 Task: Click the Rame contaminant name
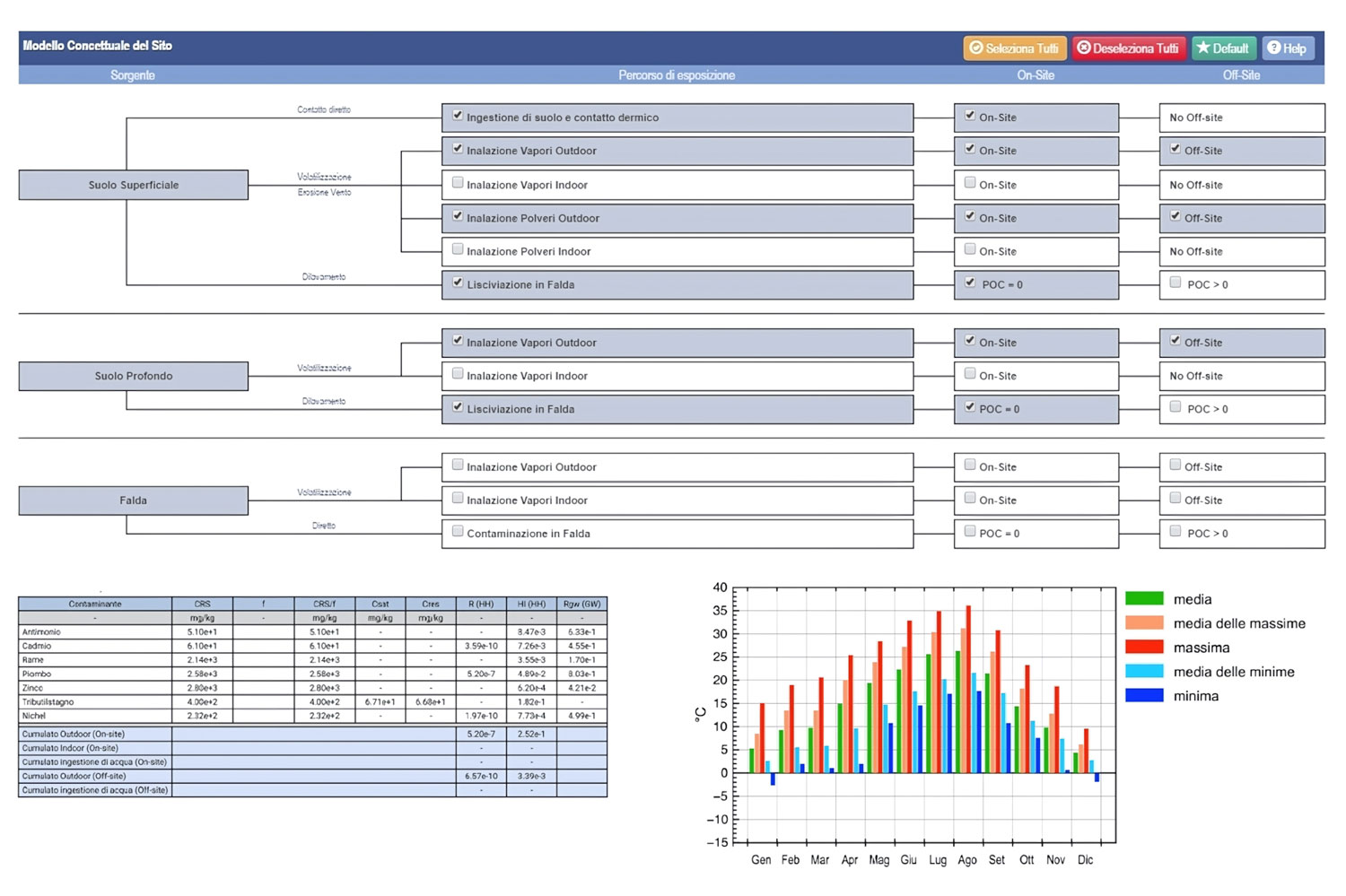(33, 660)
